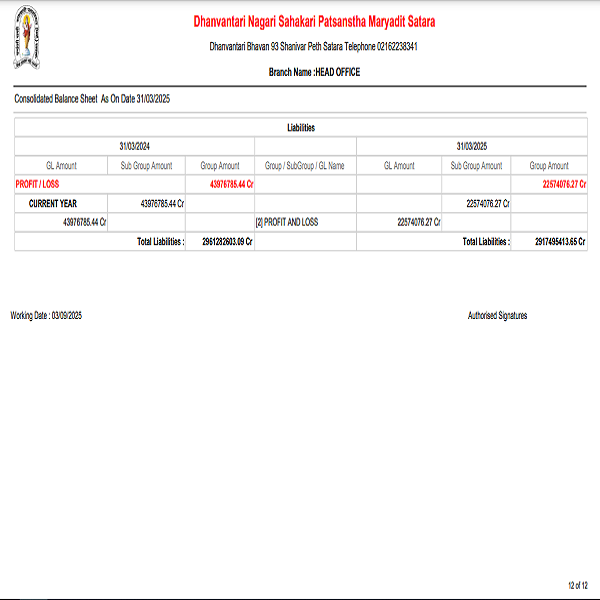
Task: Select the Working Date 03/09/2025 text
Action: point(46,315)
